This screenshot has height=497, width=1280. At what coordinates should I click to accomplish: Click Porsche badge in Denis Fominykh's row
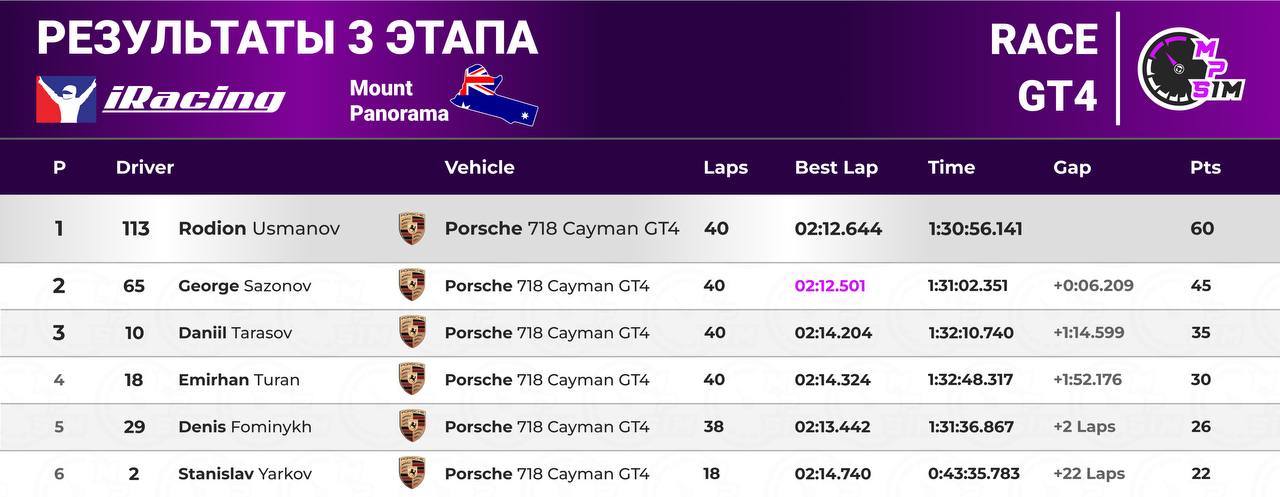point(411,426)
